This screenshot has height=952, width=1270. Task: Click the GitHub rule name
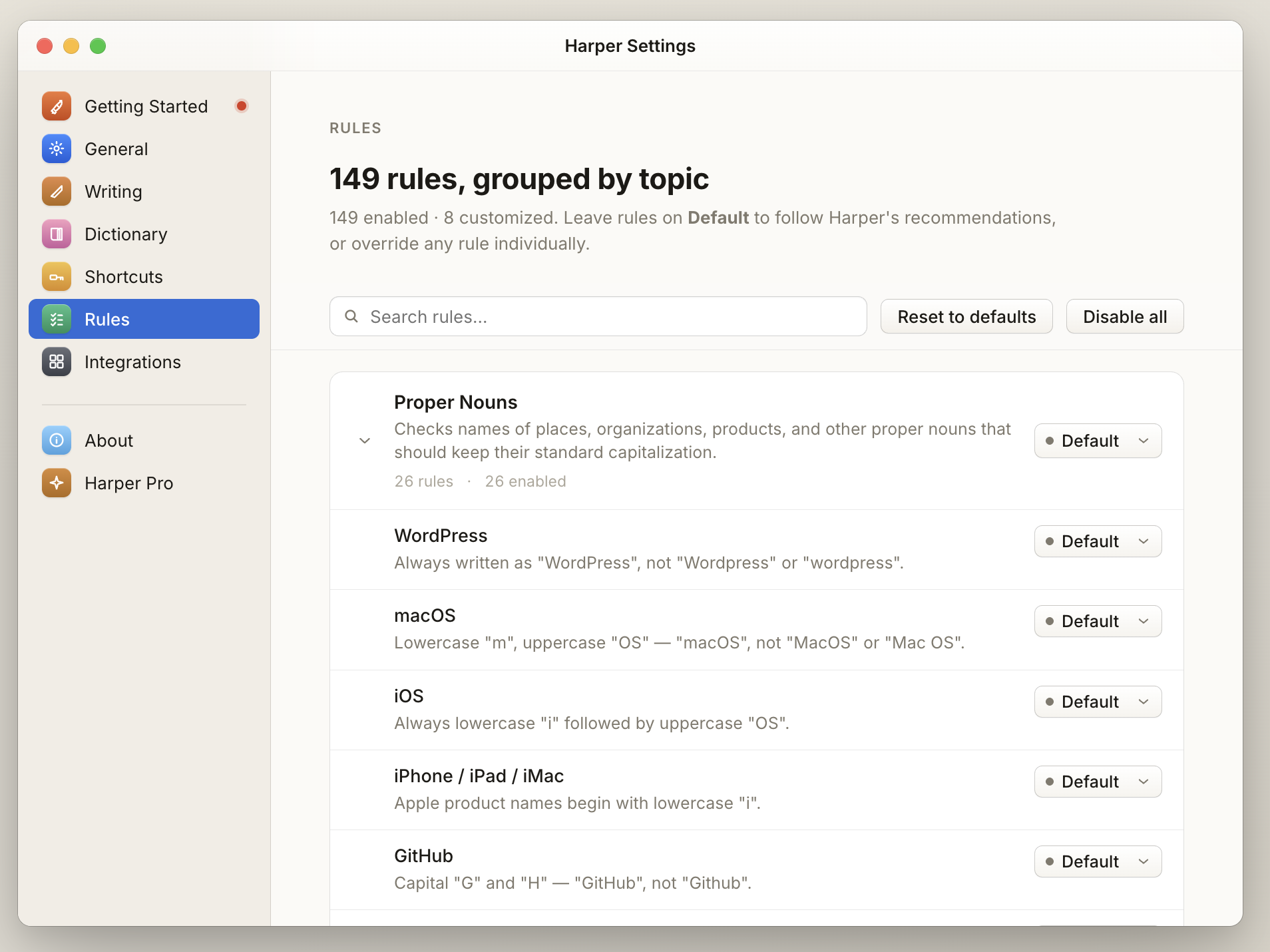pyautogui.click(x=423, y=856)
